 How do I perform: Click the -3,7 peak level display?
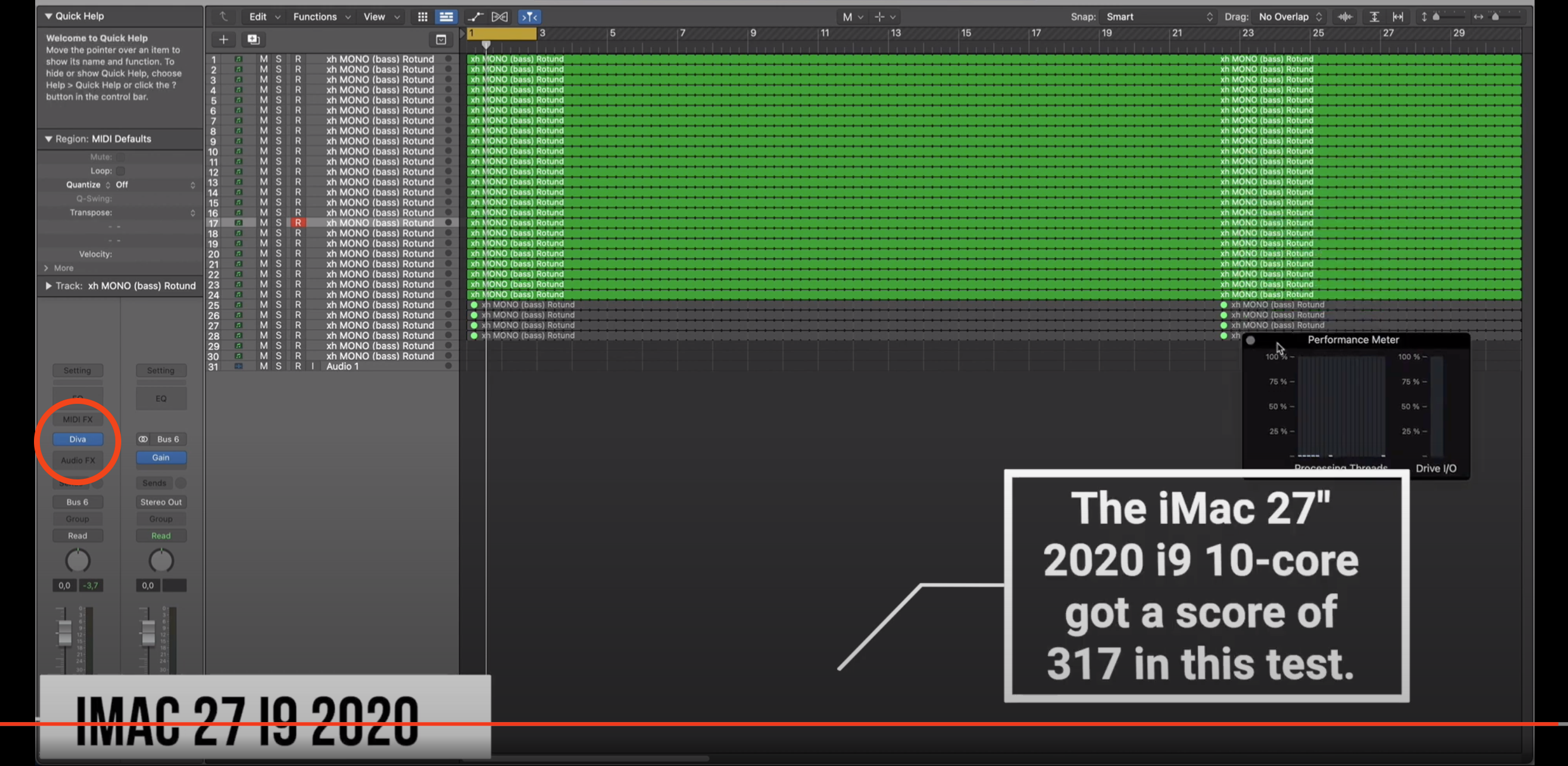[x=91, y=585]
